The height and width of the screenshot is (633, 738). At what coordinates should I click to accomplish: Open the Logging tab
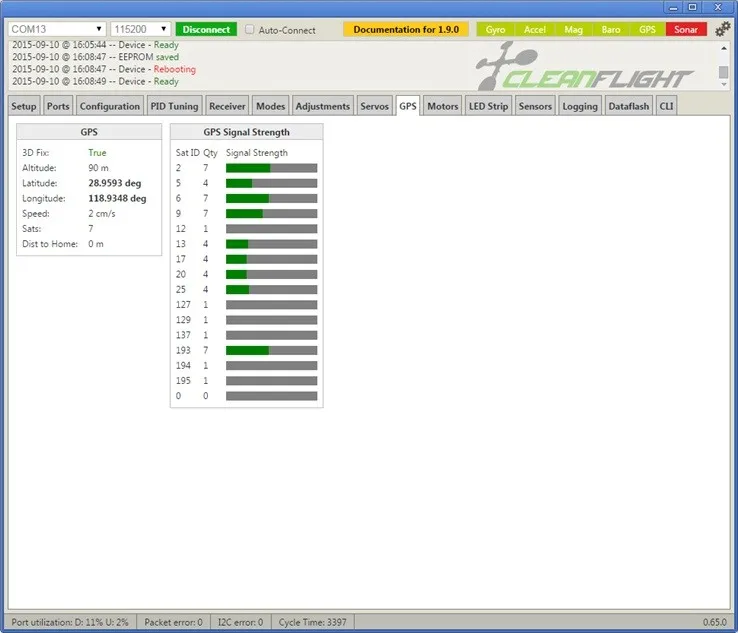580,106
